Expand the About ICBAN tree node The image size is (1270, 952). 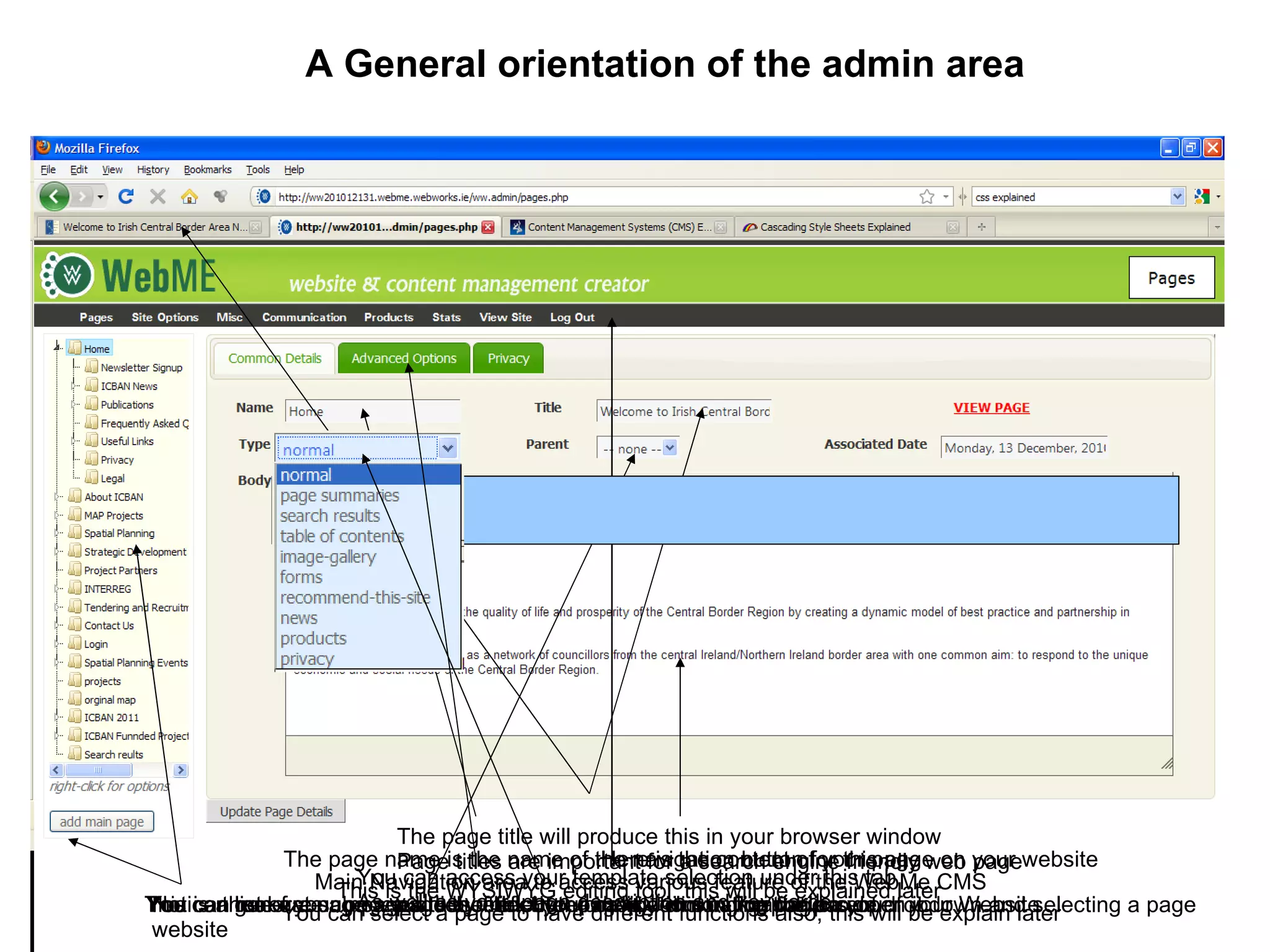[57, 497]
